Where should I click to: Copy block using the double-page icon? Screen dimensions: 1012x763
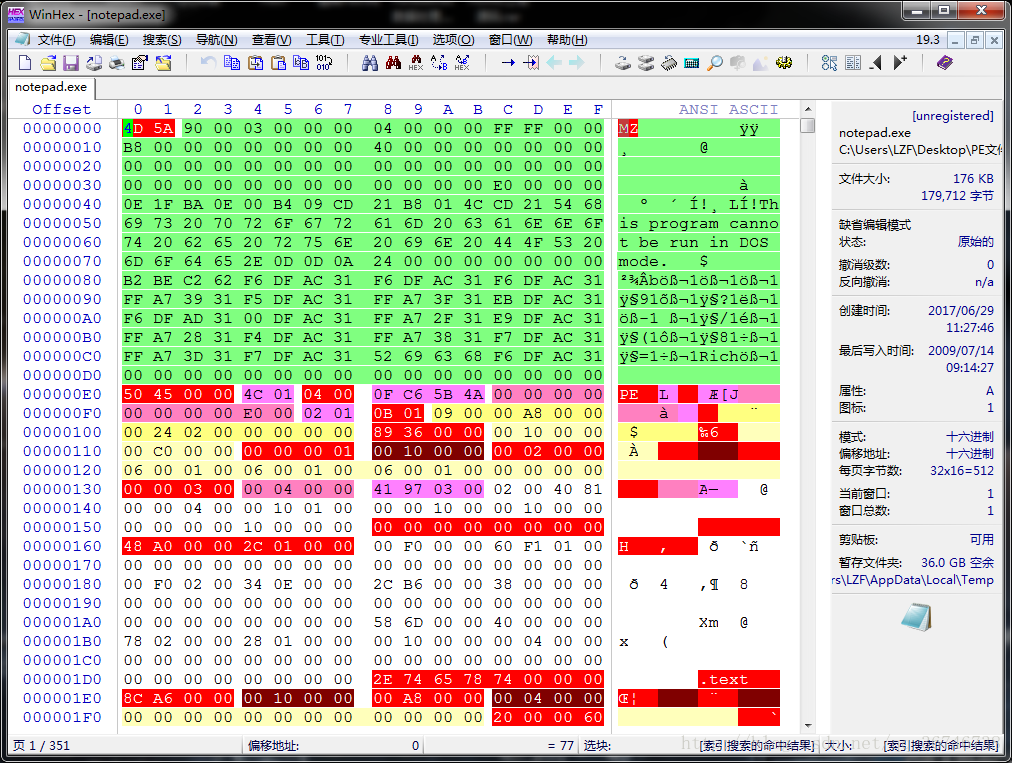pyautogui.click(x=232, y=63)
